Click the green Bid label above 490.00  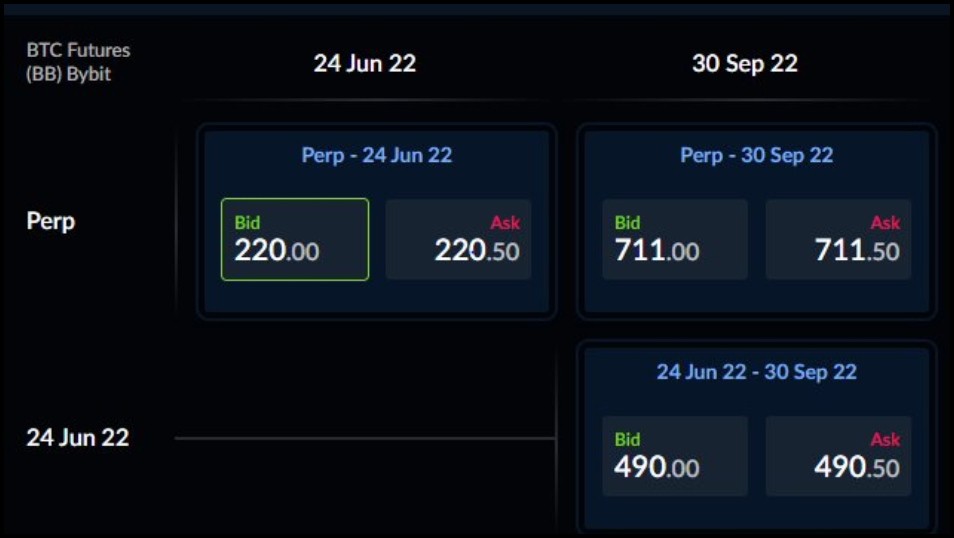627,440
